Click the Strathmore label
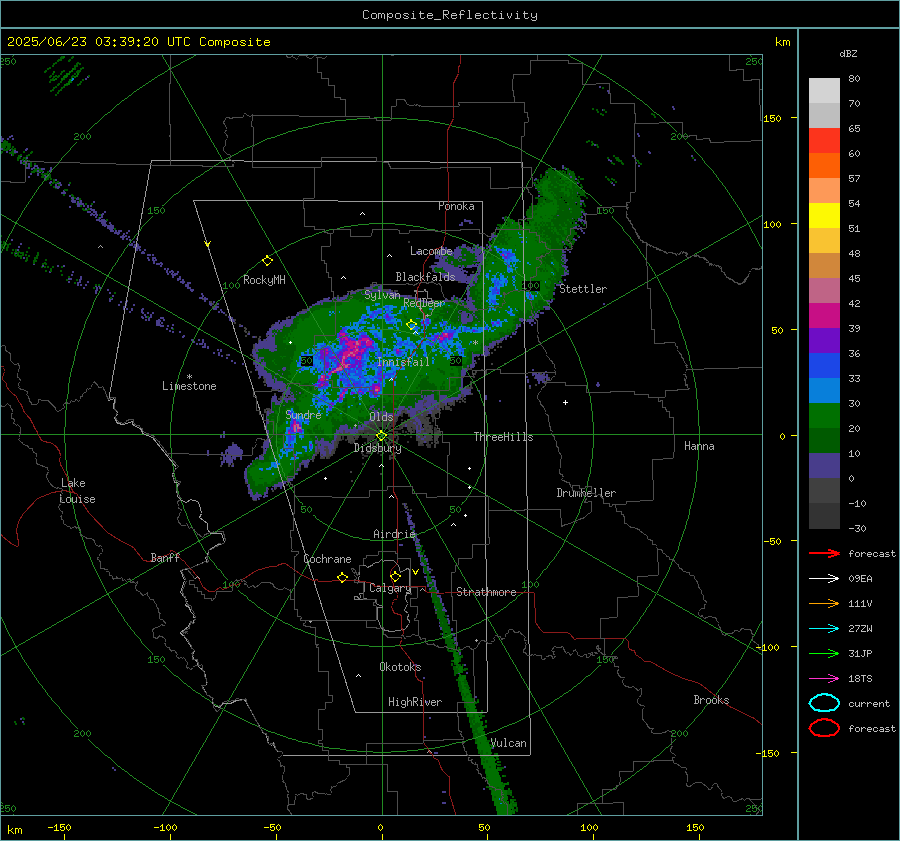This screenshot has width=900, height=841. [486, 592]
